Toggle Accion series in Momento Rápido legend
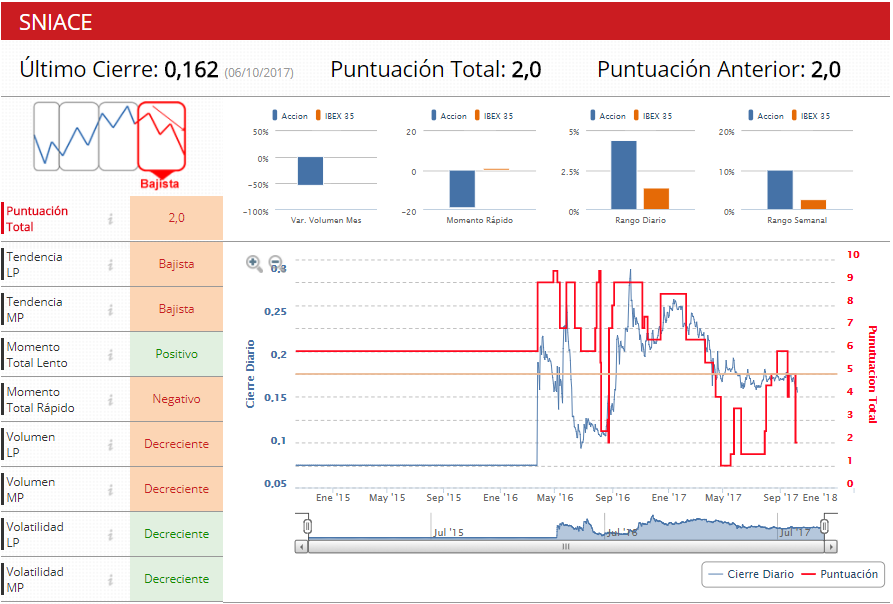 (x=449, y=116)
